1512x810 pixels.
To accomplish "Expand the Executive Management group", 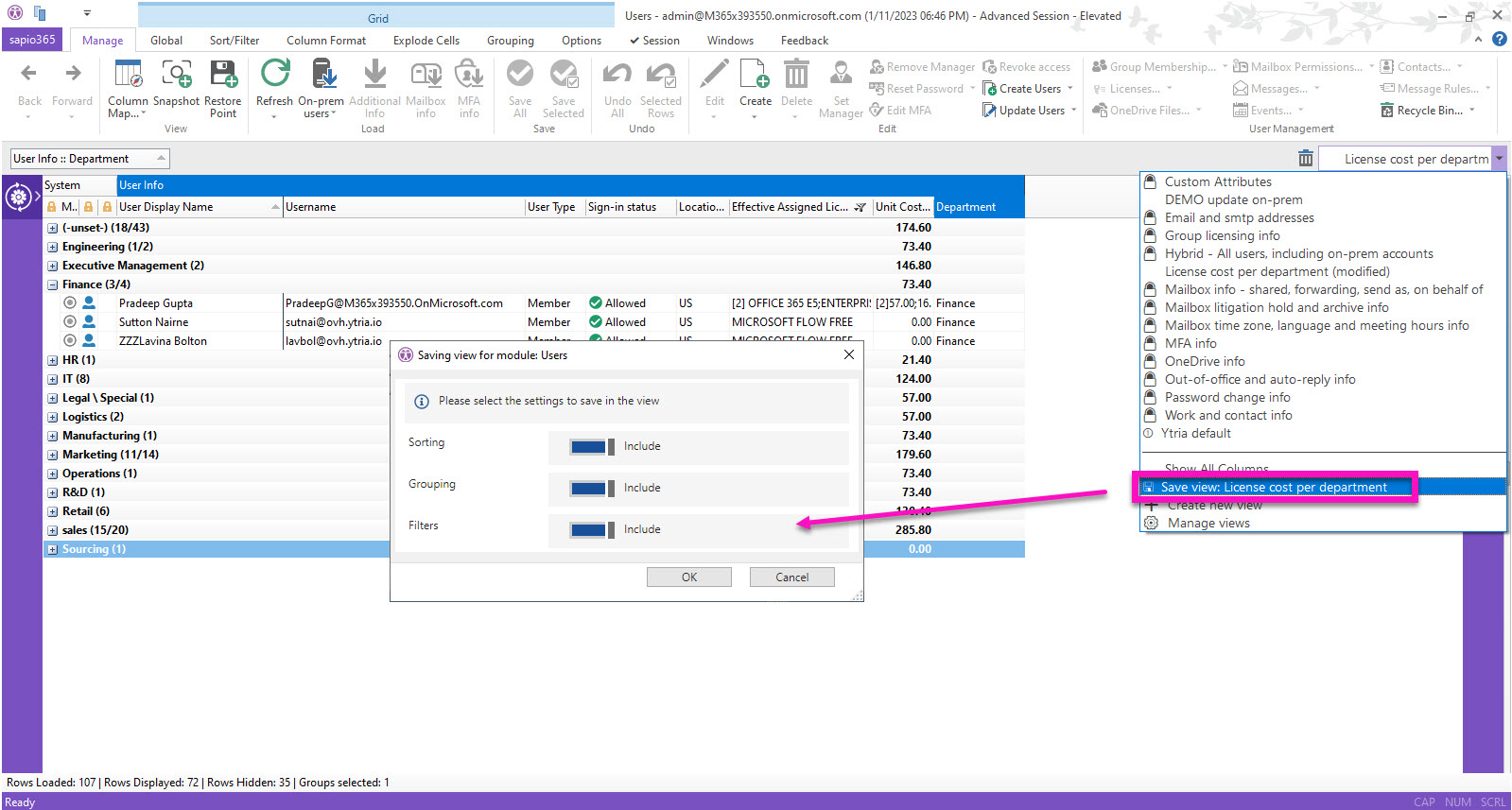I will (x=53, y=266).
